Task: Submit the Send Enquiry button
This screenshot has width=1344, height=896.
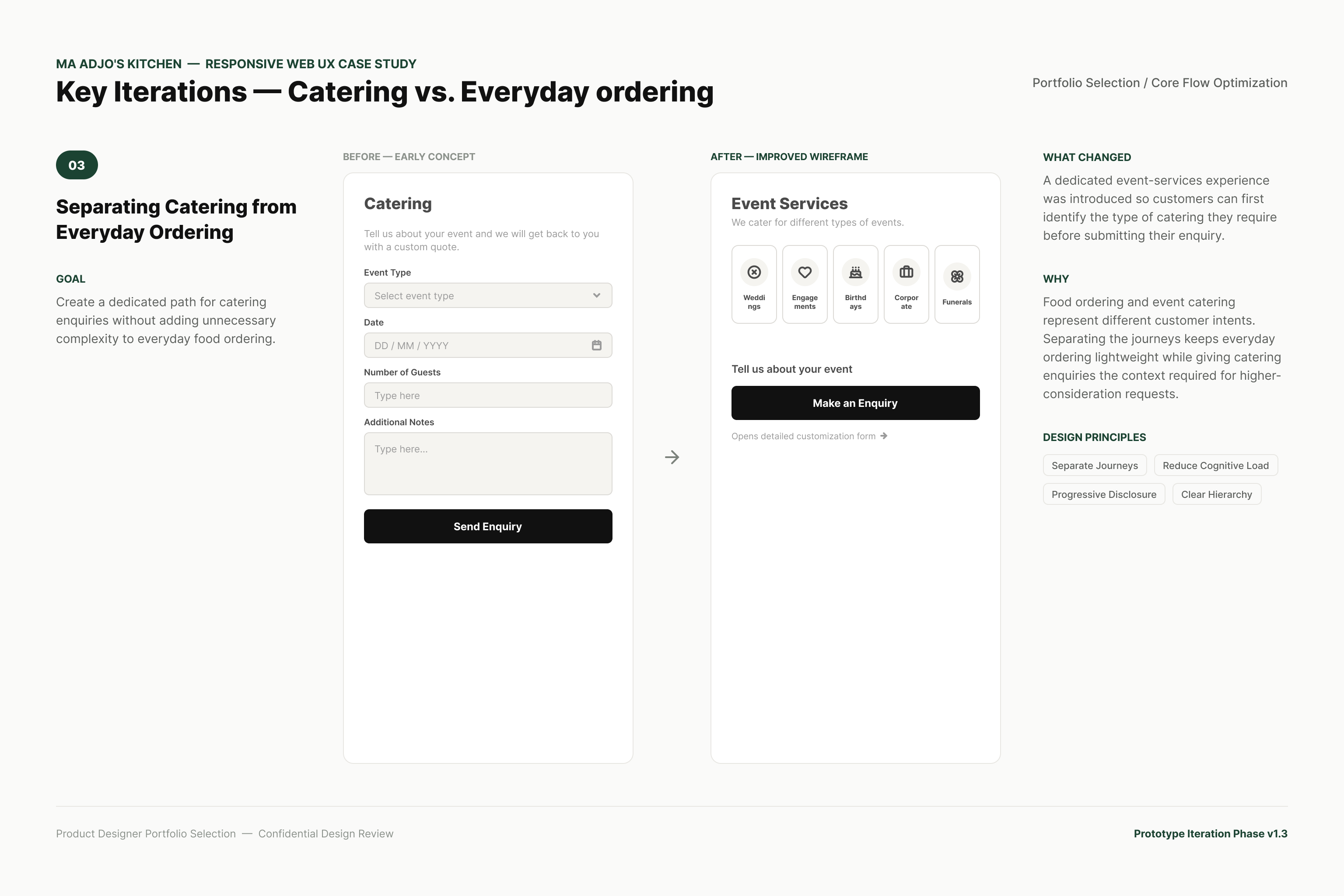Action: click(x=488, y=526)
